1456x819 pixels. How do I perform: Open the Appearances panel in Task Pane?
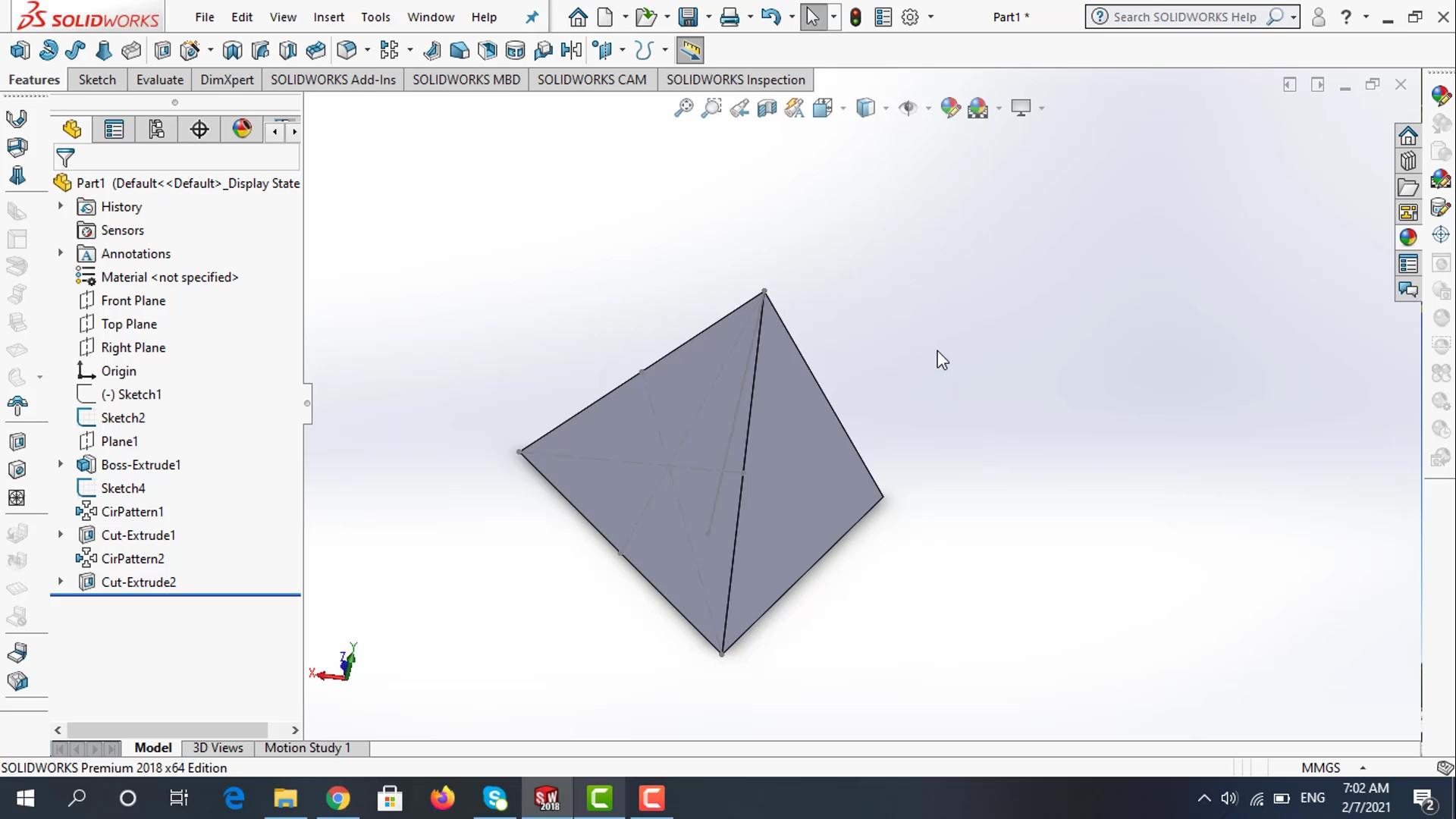click(x=1409, y=236)
